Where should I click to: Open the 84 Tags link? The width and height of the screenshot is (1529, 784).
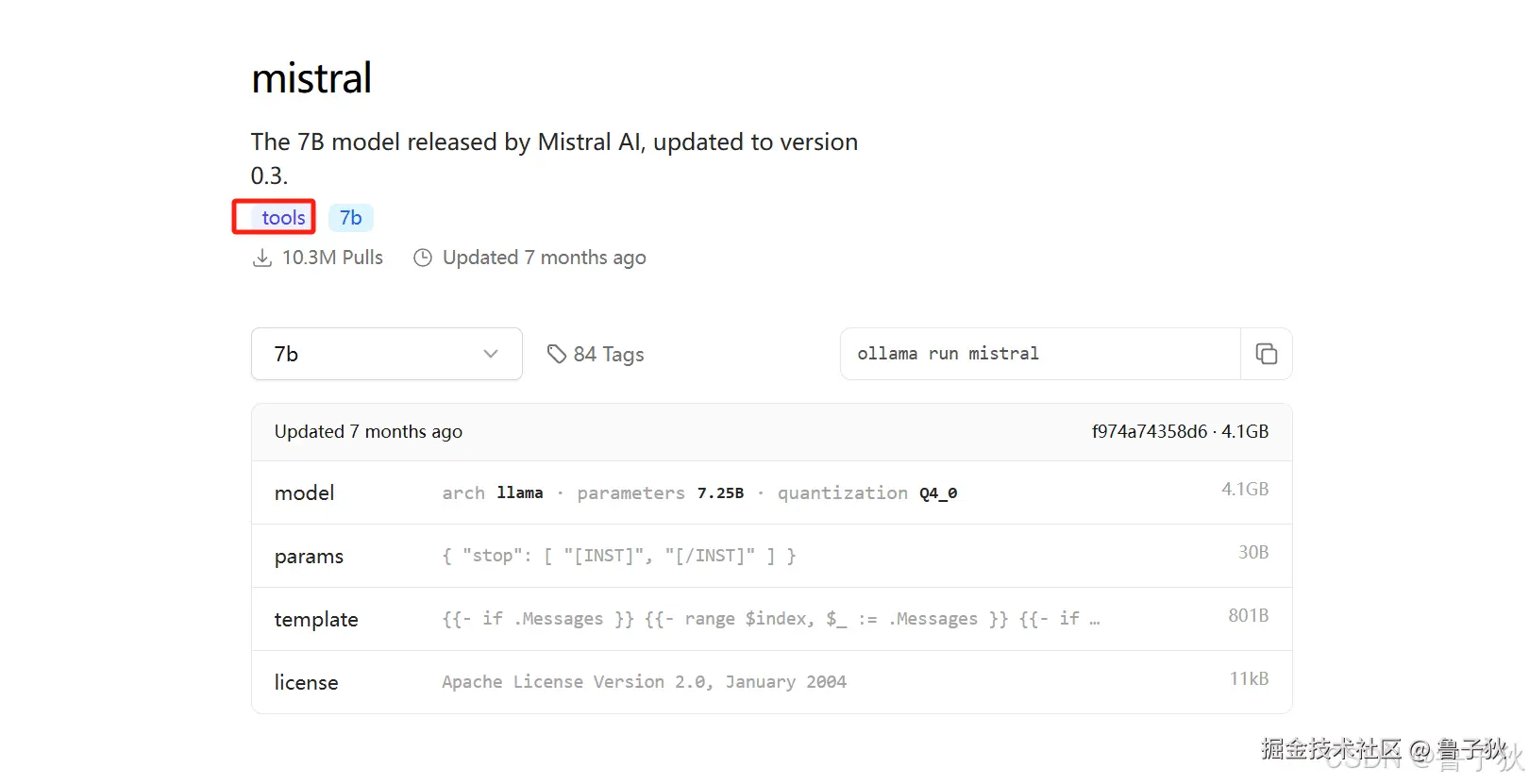point(609,355)
